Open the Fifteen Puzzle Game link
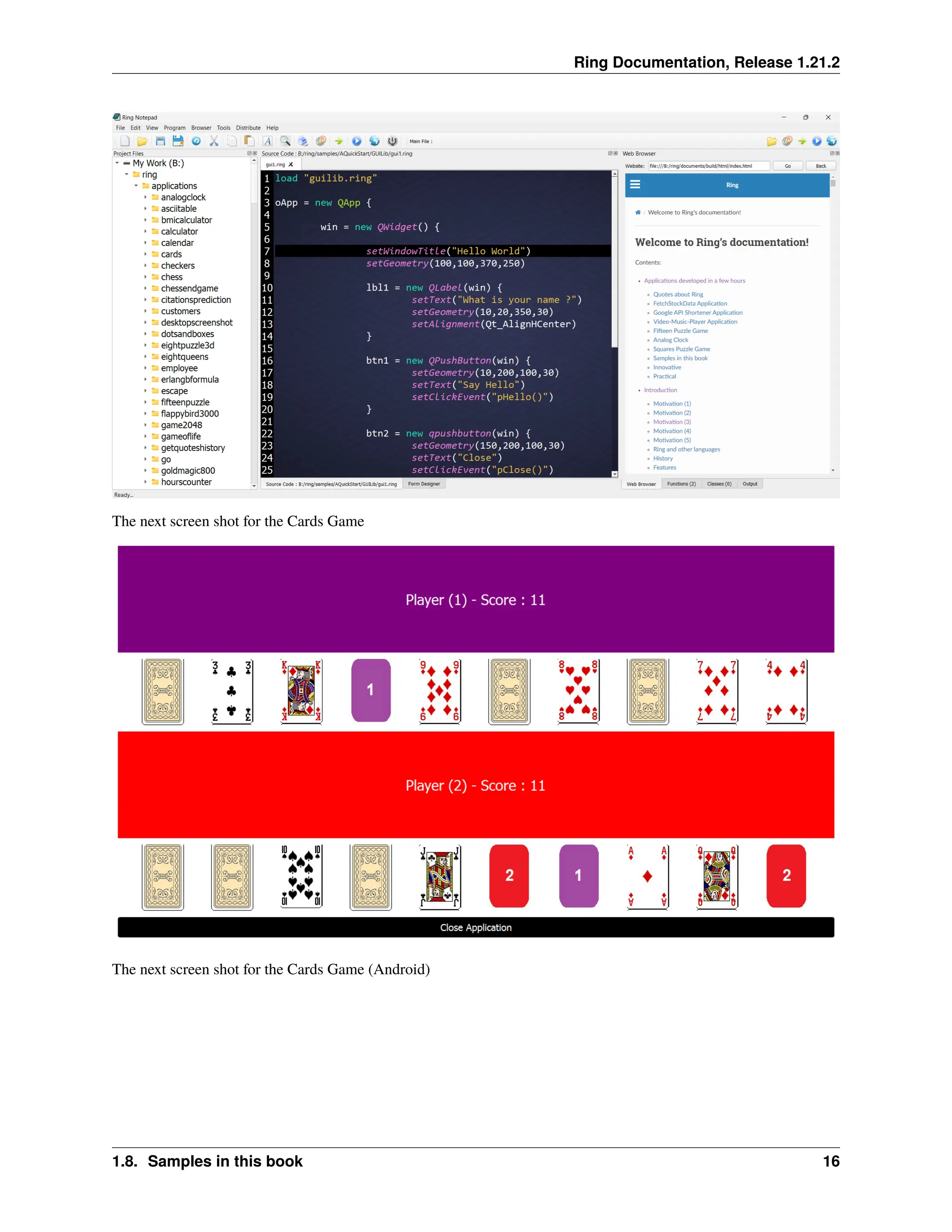 coord(680,331)
